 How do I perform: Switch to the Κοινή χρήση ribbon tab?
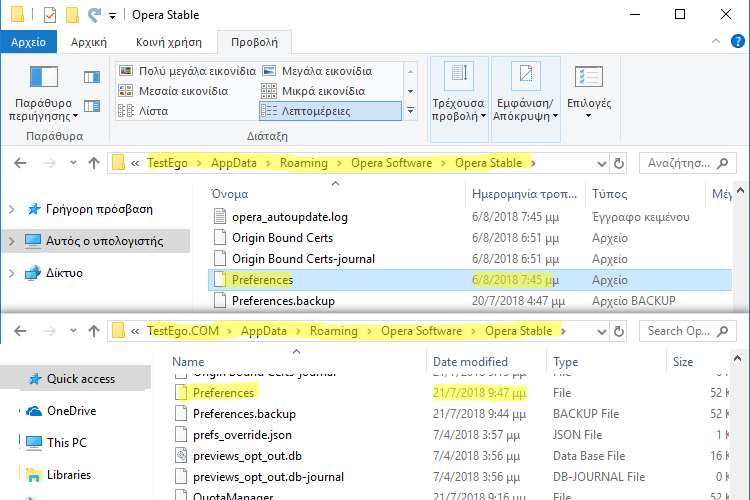pos(168,42)
